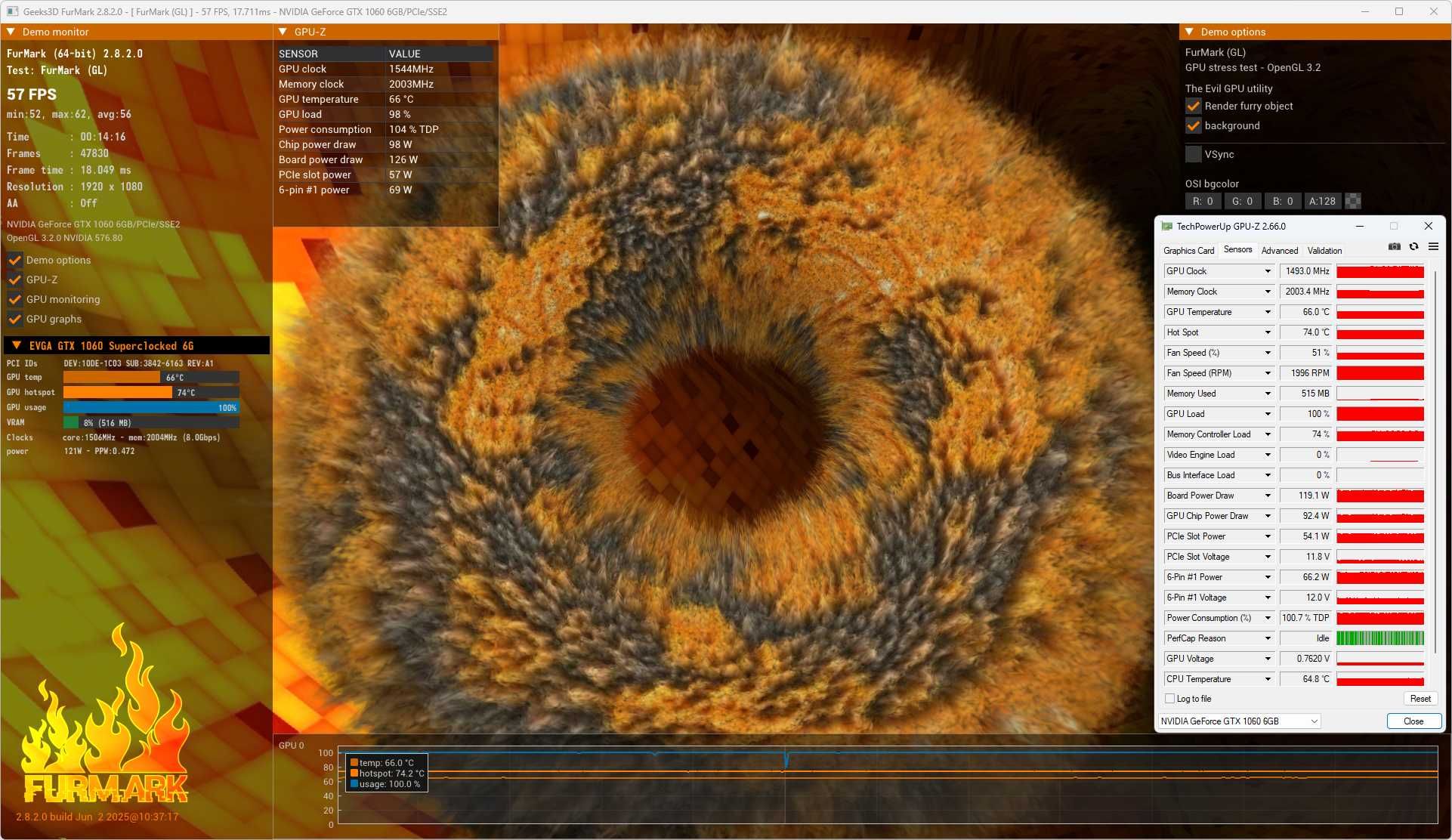Open the Fan Speed (RPM) sensor dropdown
1452x840 pixels.
pos(1268,373)
